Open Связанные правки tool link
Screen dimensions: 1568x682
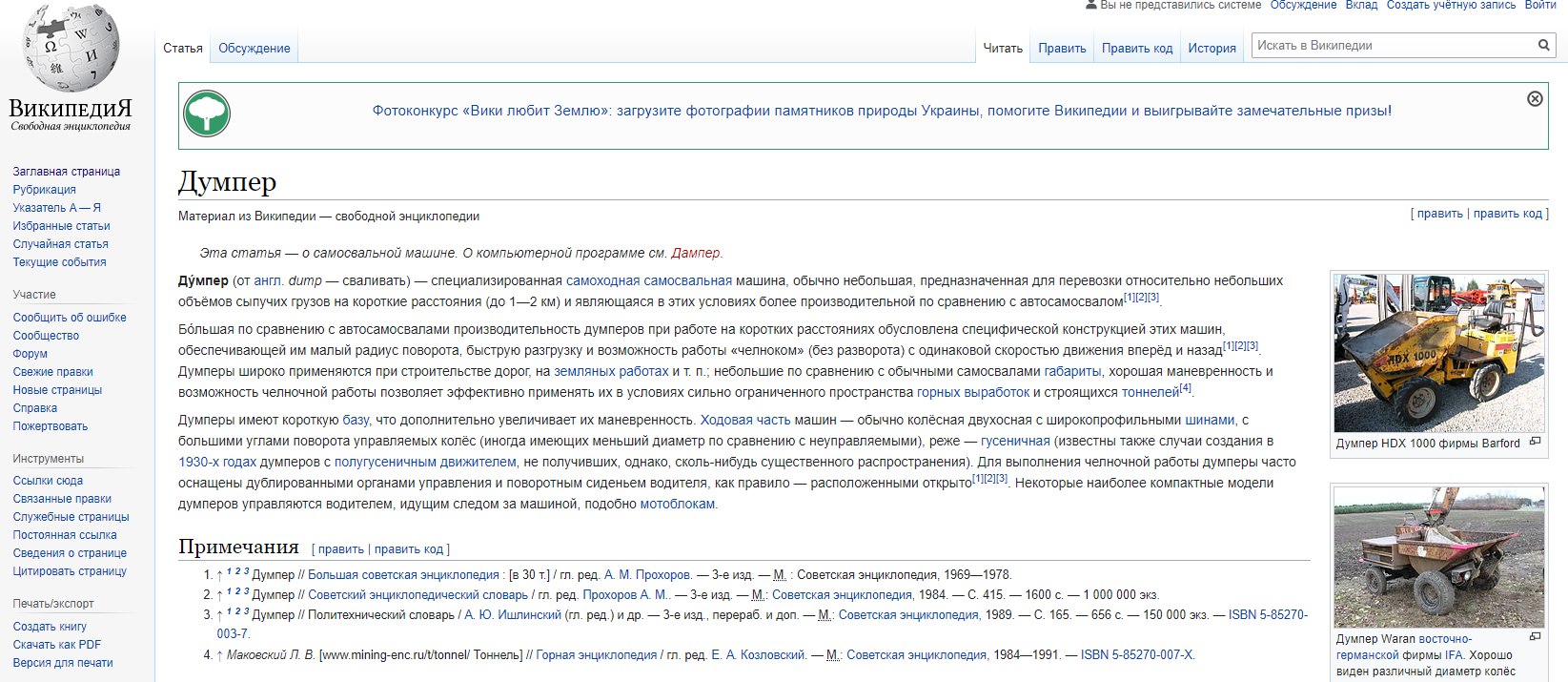tap(62, 499)
